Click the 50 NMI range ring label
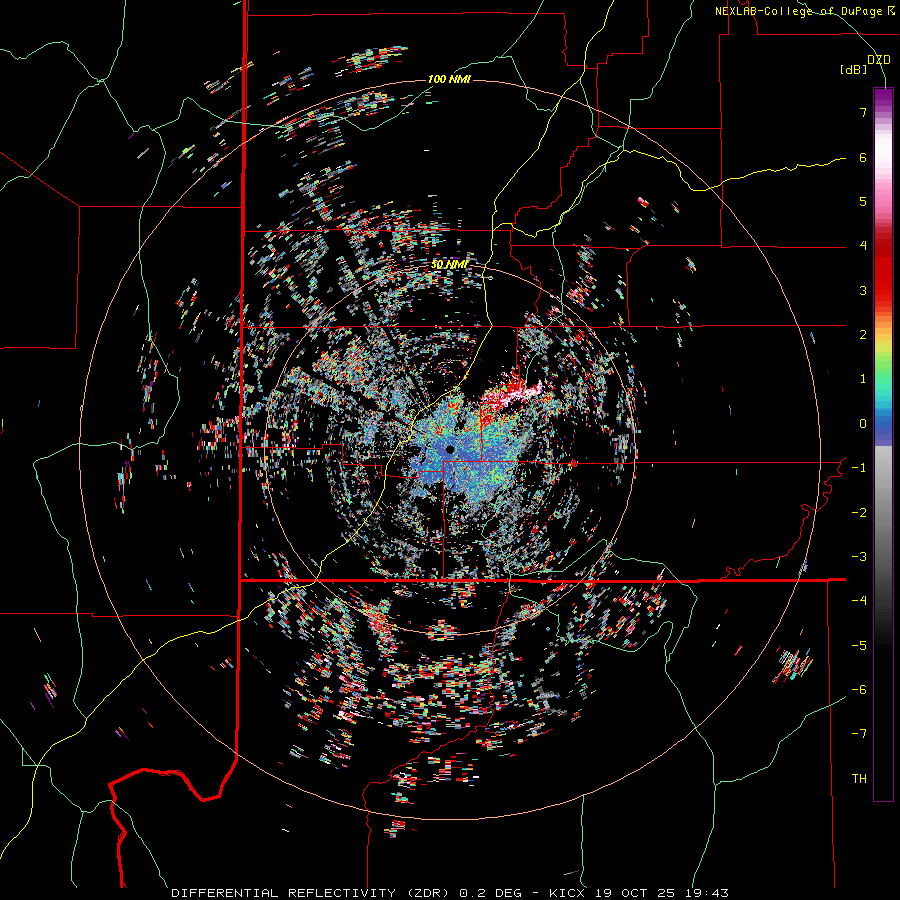The height and width of the screenshot is (900, 900). (x=449, y=264)
